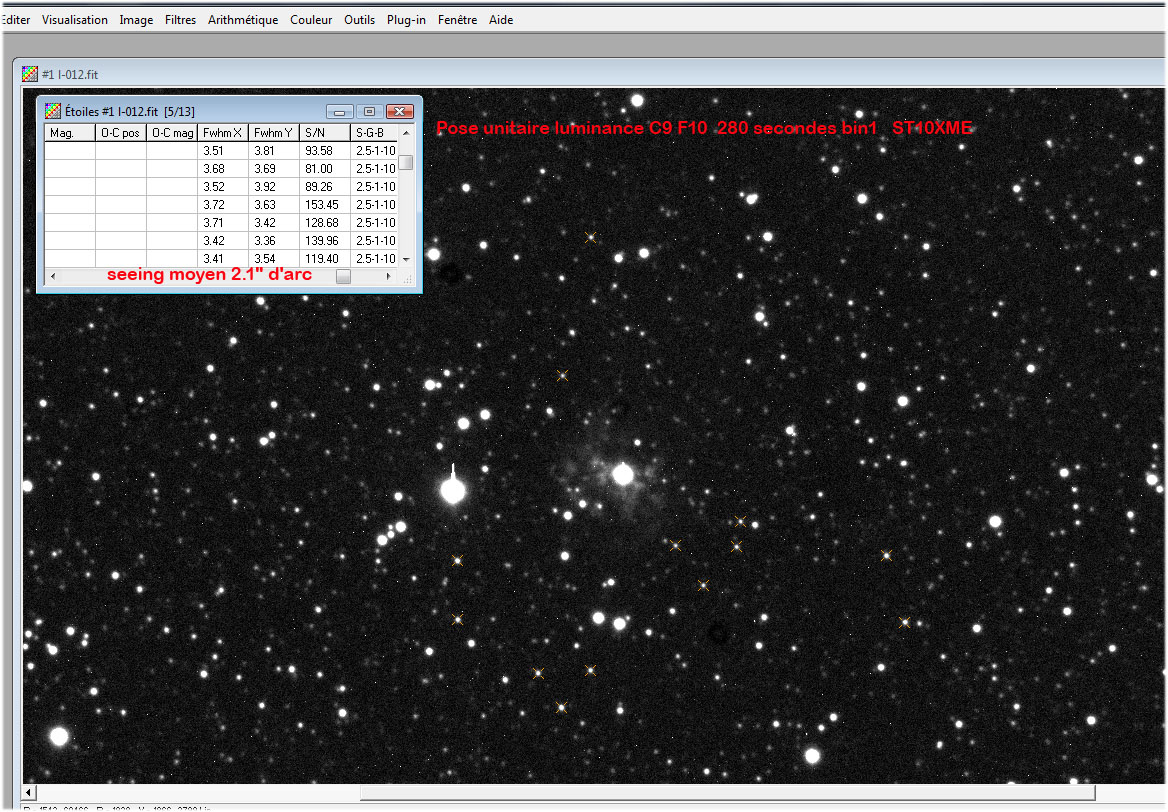
Task: Sort by the Mag. column header
Action: pyautogui.click(x=70, y=133)
